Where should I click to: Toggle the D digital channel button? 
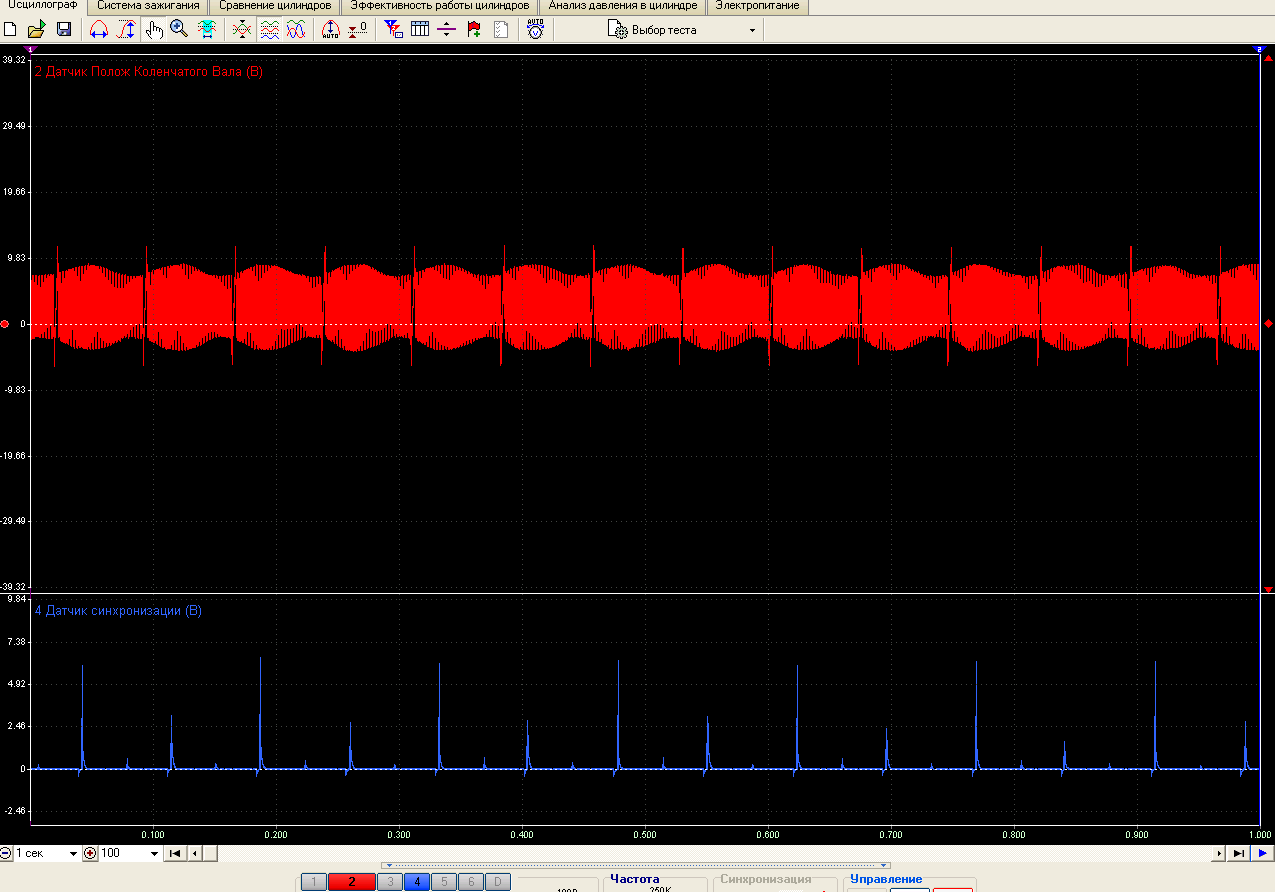(x=498, y=882)
